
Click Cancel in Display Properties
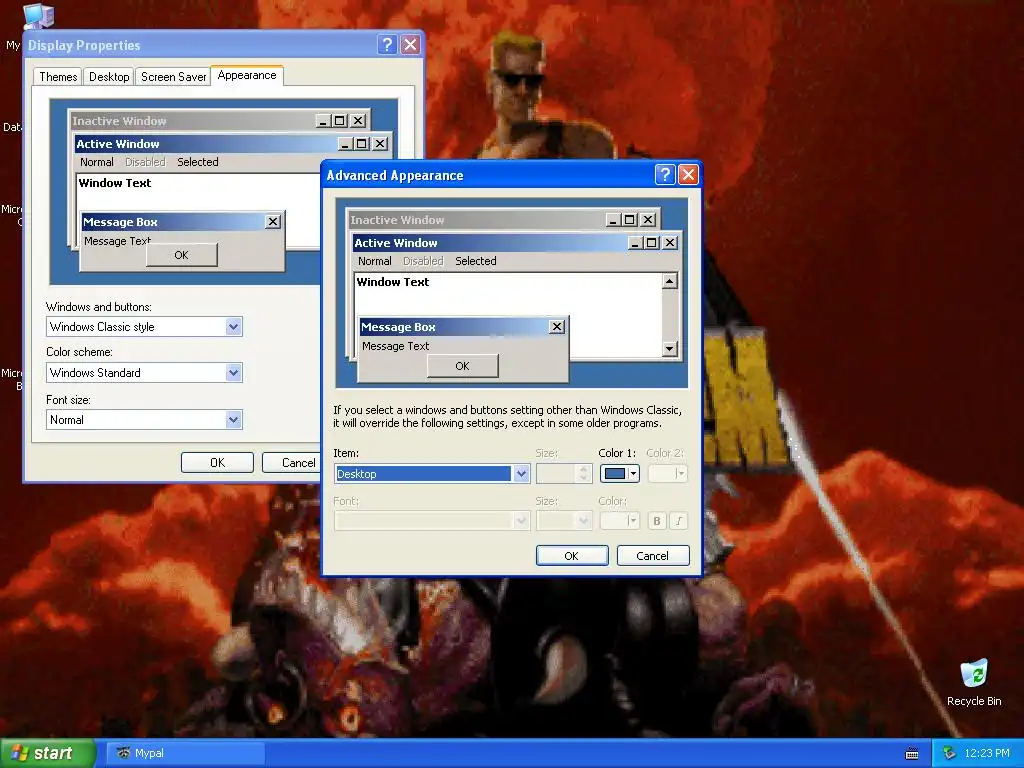point(291,462)
